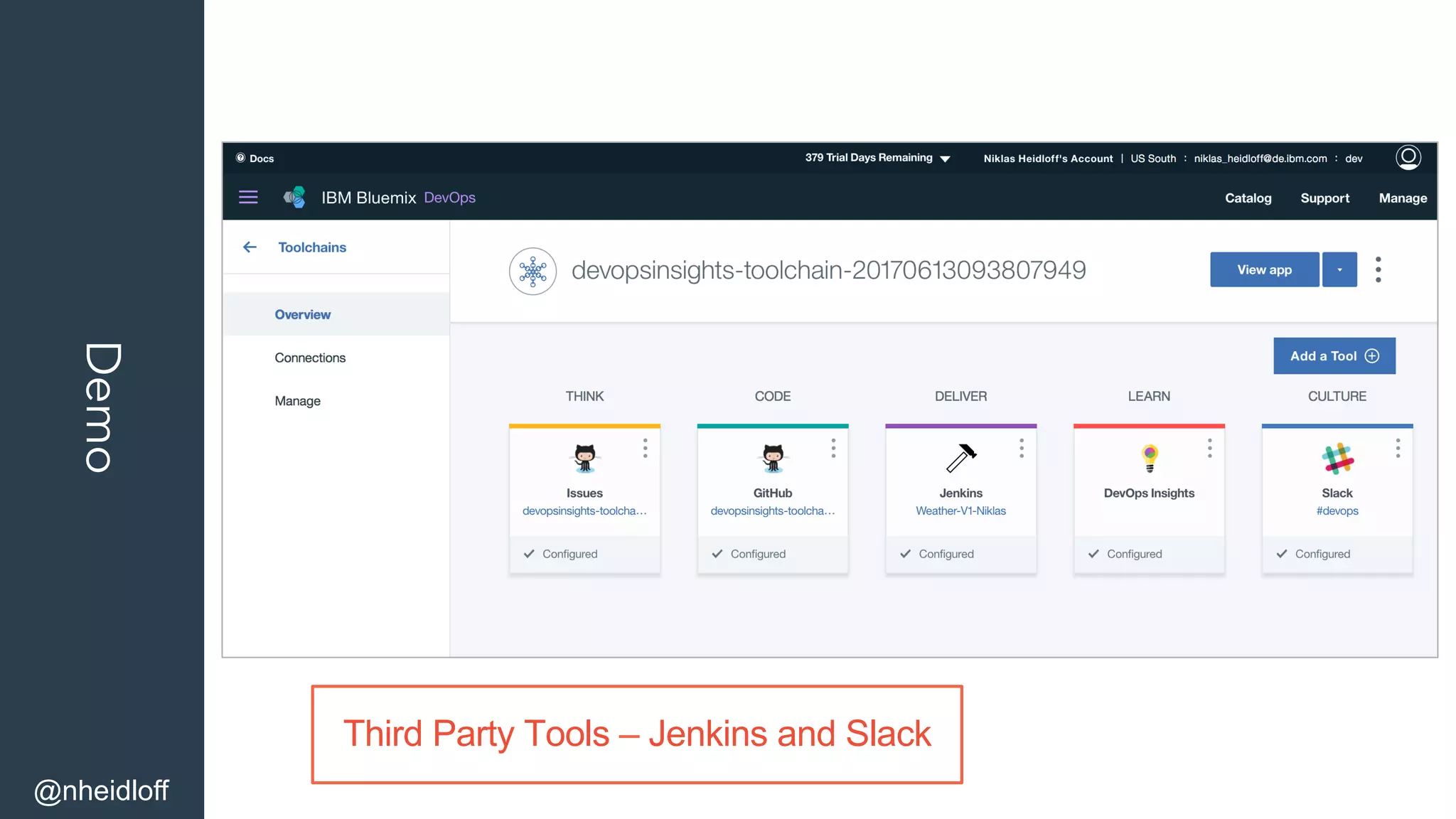The height and width of the screenshot is (819, 1456).
Task: Open the Issues card three-dot menu
Action: 646,448
